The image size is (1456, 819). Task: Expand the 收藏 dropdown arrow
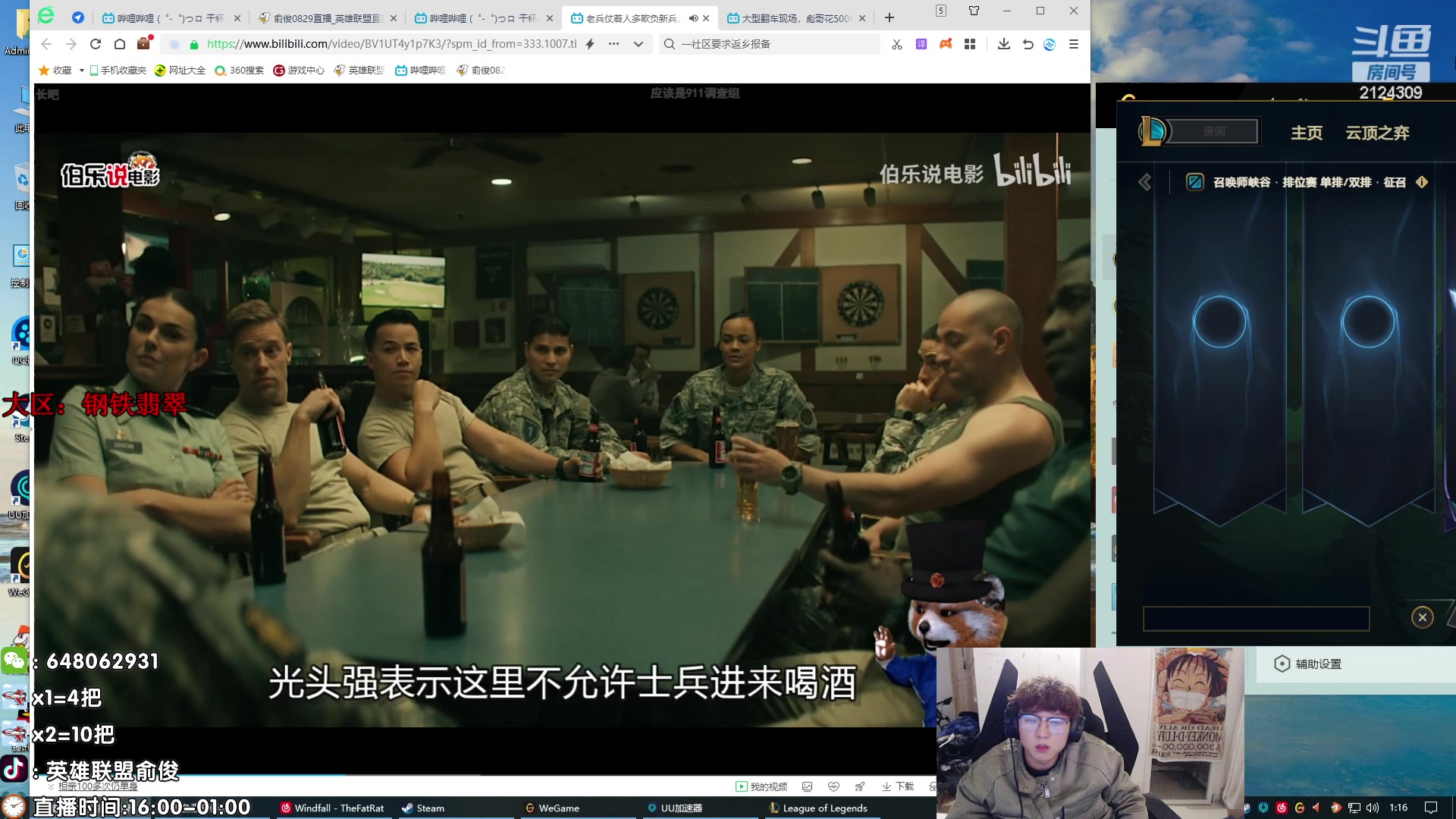point(81,71)
